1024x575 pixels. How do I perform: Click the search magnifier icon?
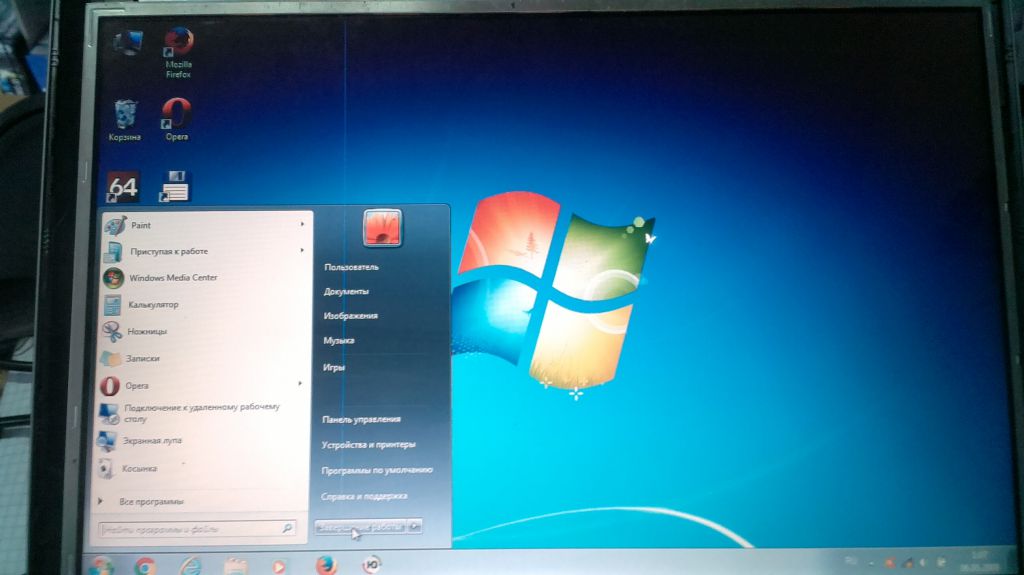click(x=287, y=528)
